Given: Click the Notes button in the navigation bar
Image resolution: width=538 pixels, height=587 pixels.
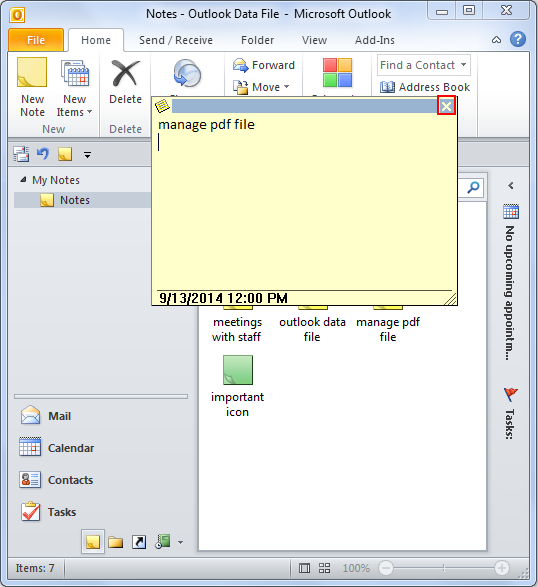Looking at the screenshot, I should pos(93,541).
